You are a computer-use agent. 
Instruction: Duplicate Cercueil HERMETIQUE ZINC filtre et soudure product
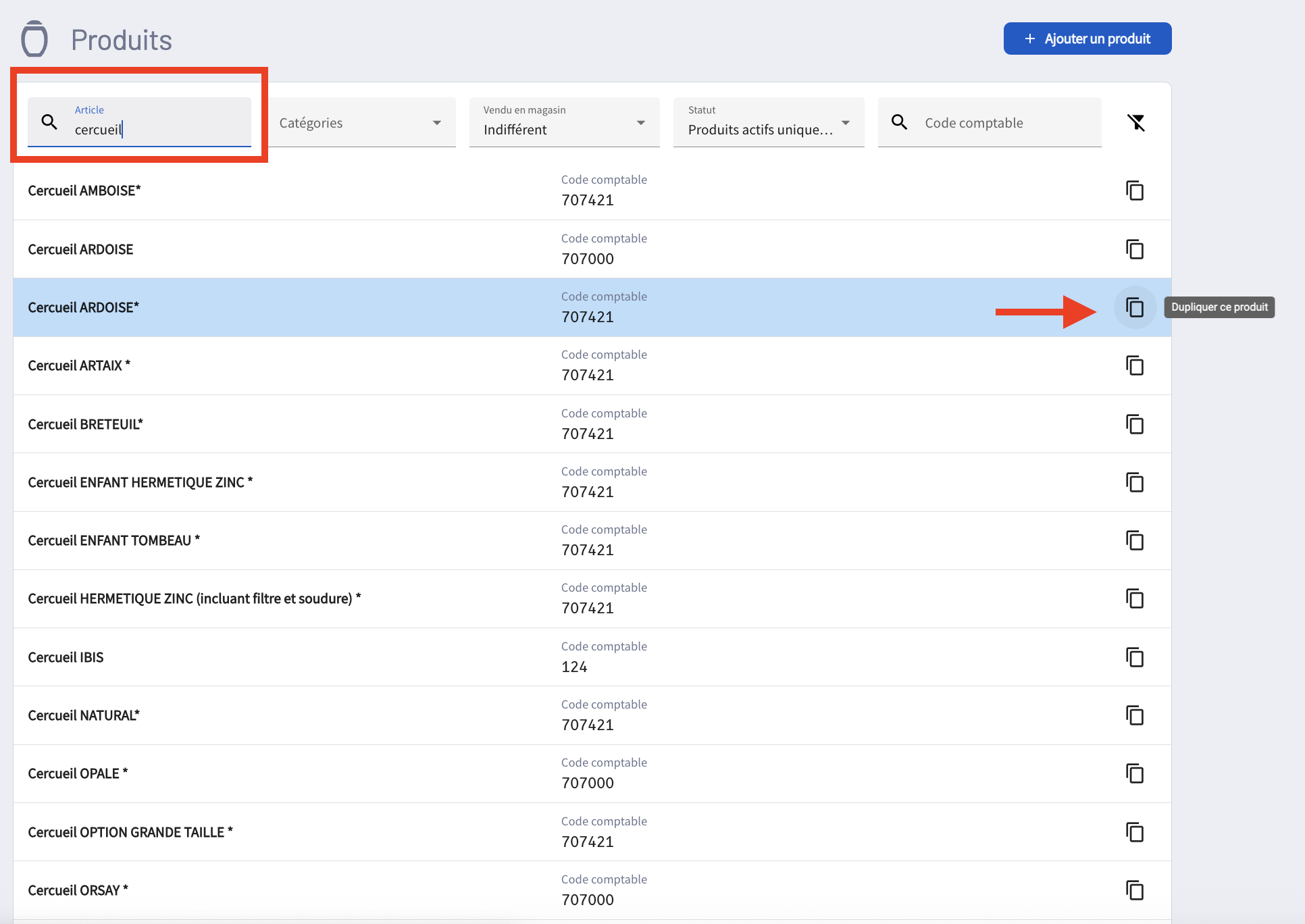pyautogui.click(x=1135, y=598)
